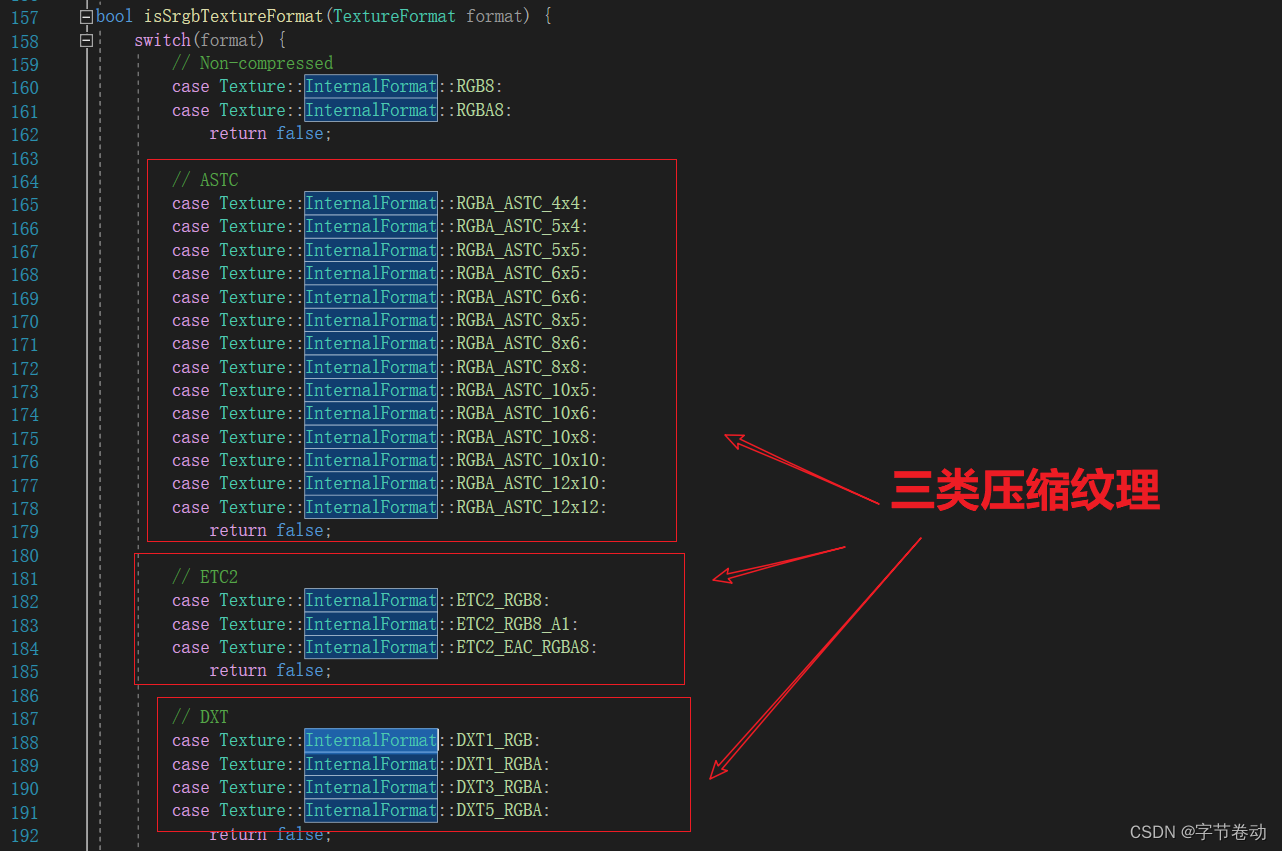Screen dimensions: 1282x851
Task: Click the '// ETC2' comment
Action: pos(205,577)
